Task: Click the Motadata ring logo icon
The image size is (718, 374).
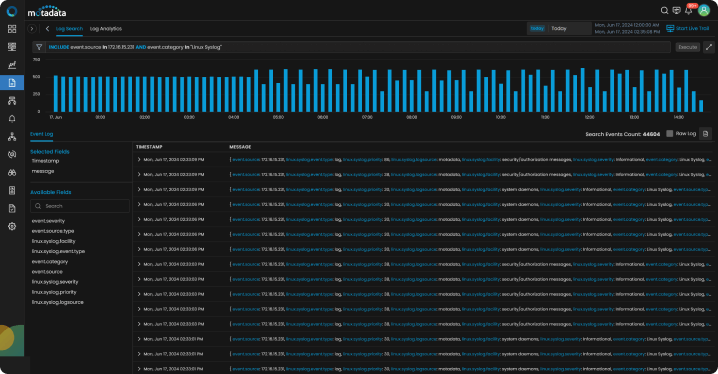Action: (12, 11)
